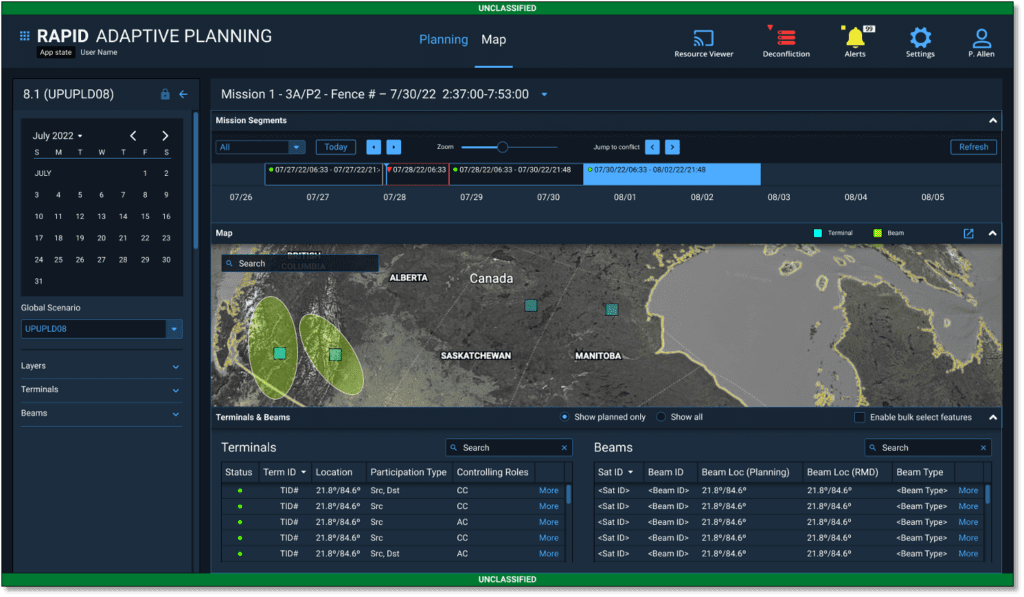This screenshot has height=597, width=1024.
Task: Step timeline forward next to Today
Action: click(394, 147)
